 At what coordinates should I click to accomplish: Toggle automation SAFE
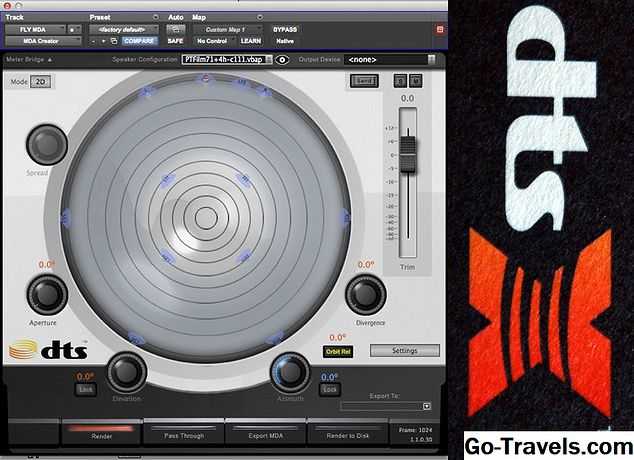(x=175, y=41)
